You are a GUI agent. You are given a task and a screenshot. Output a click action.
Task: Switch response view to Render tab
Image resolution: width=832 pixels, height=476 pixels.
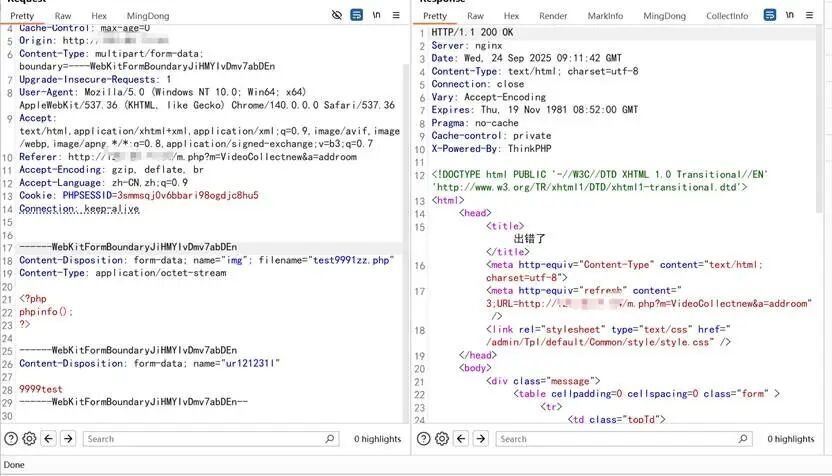(x=553, y=16)
